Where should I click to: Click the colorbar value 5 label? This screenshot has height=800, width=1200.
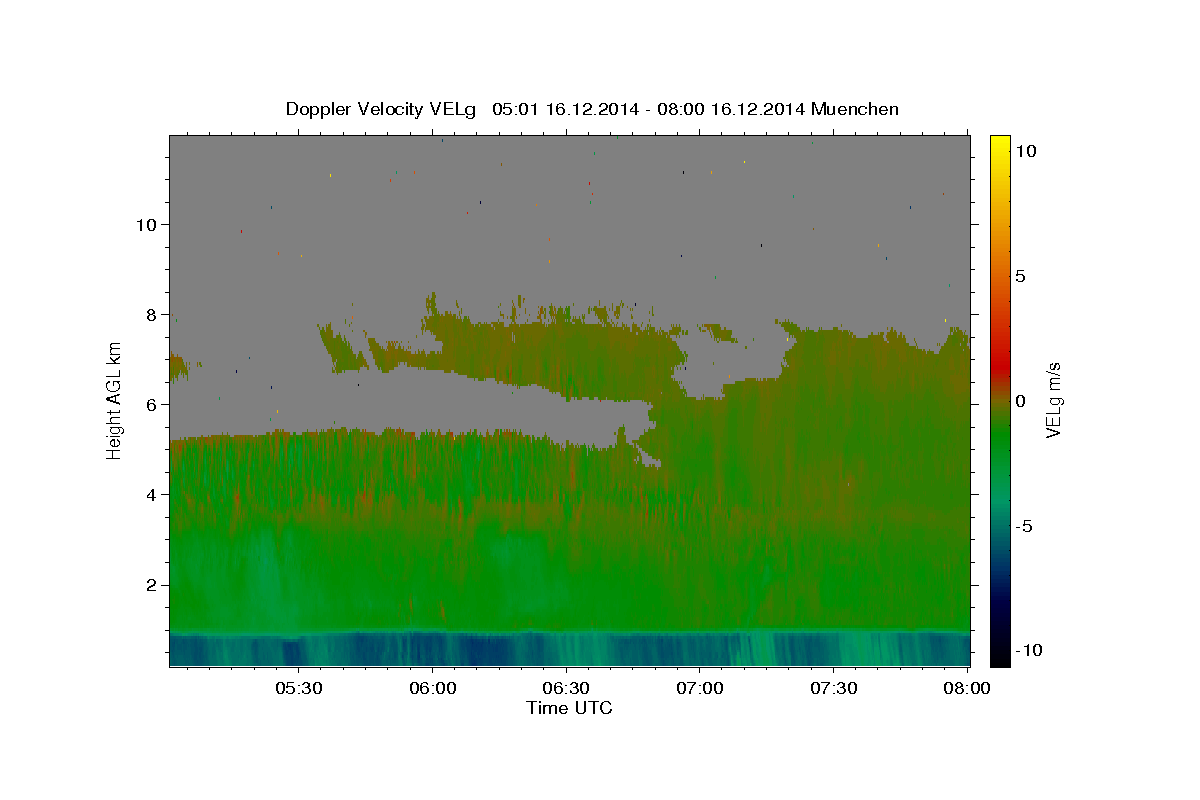1020,276
